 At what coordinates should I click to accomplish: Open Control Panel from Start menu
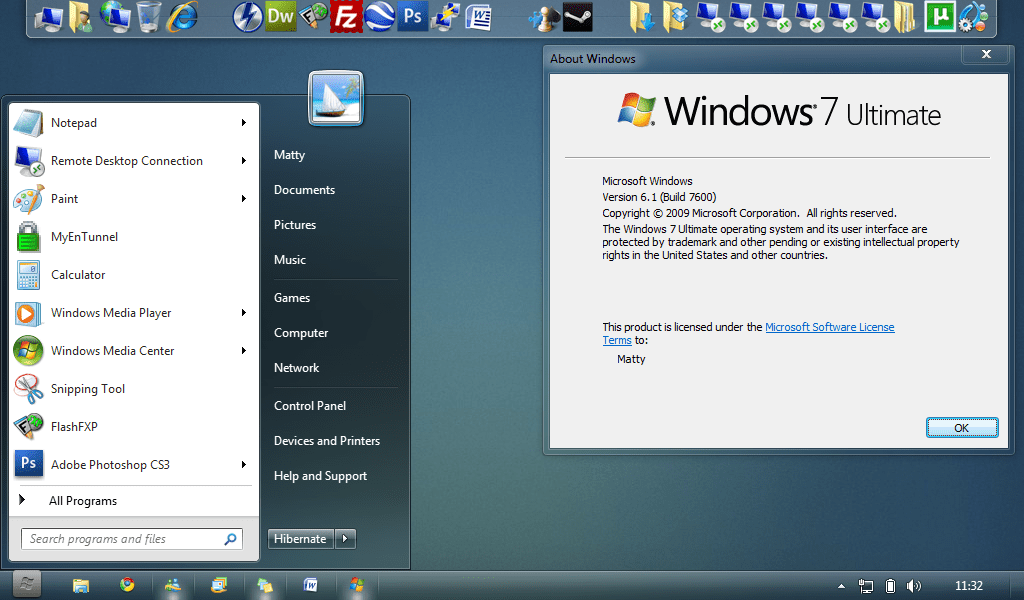310,405
